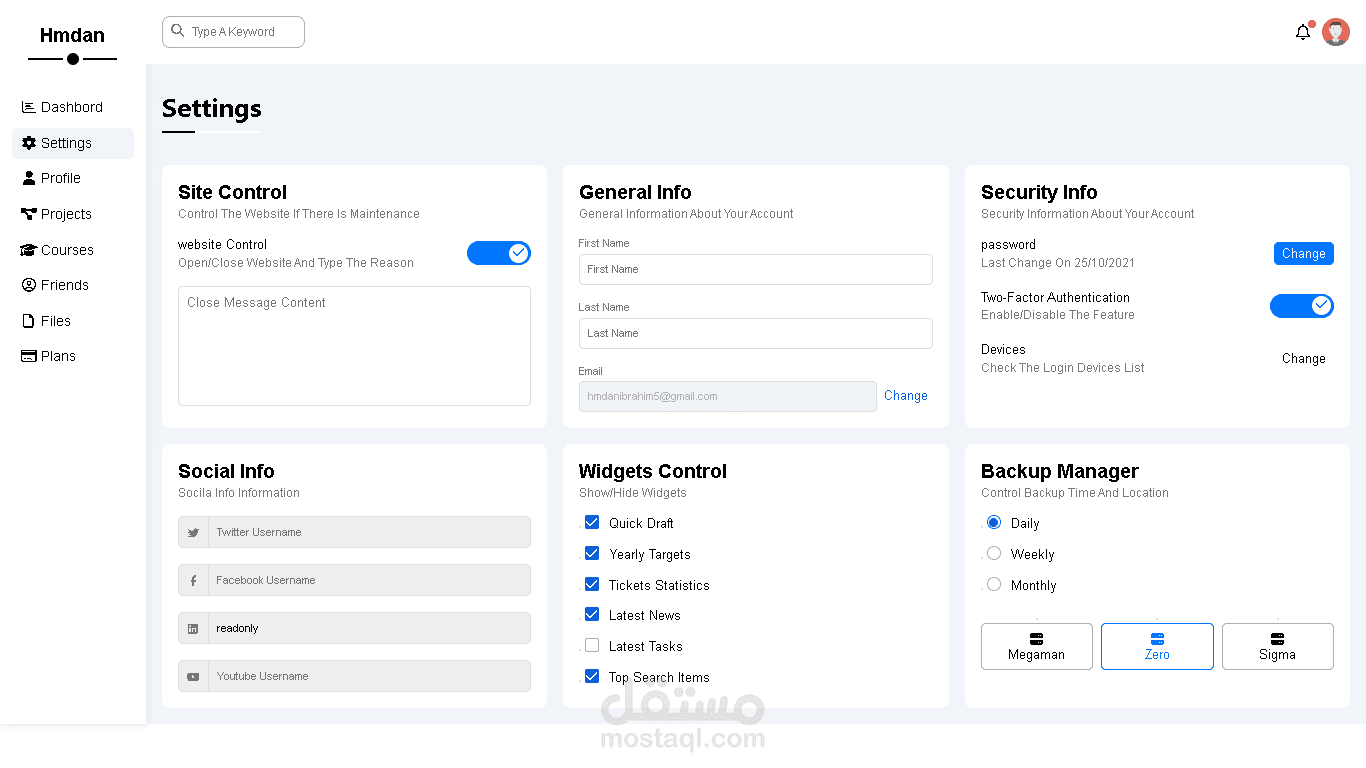Click the blue password Change button
This screenshot has width=1366, height=768.
click(1304, 253)
